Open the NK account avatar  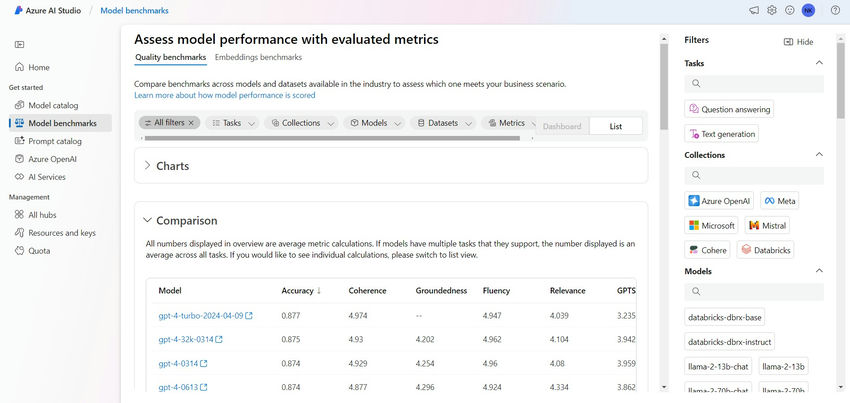coord(808,10)
